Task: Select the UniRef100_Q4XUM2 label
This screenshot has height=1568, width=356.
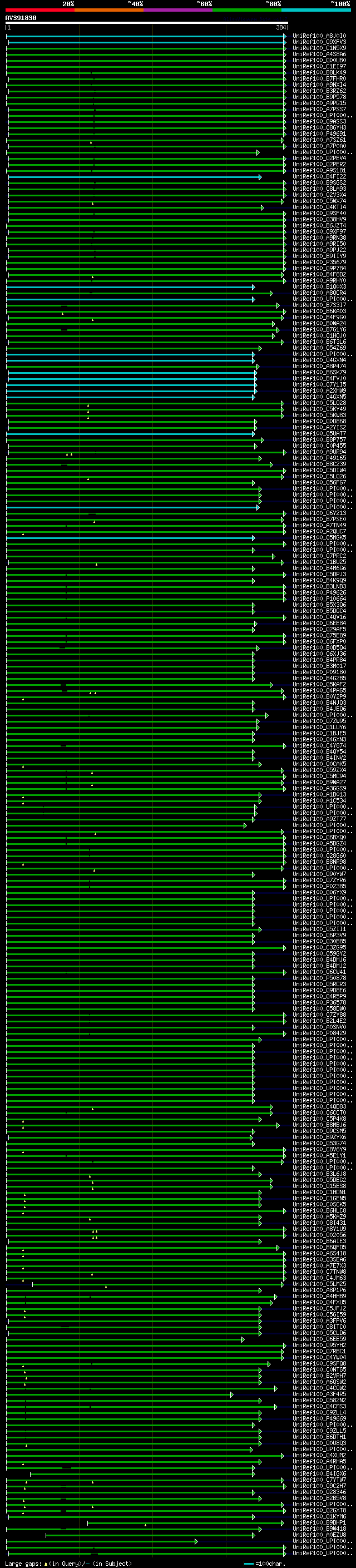Action: click(319, 1456)
